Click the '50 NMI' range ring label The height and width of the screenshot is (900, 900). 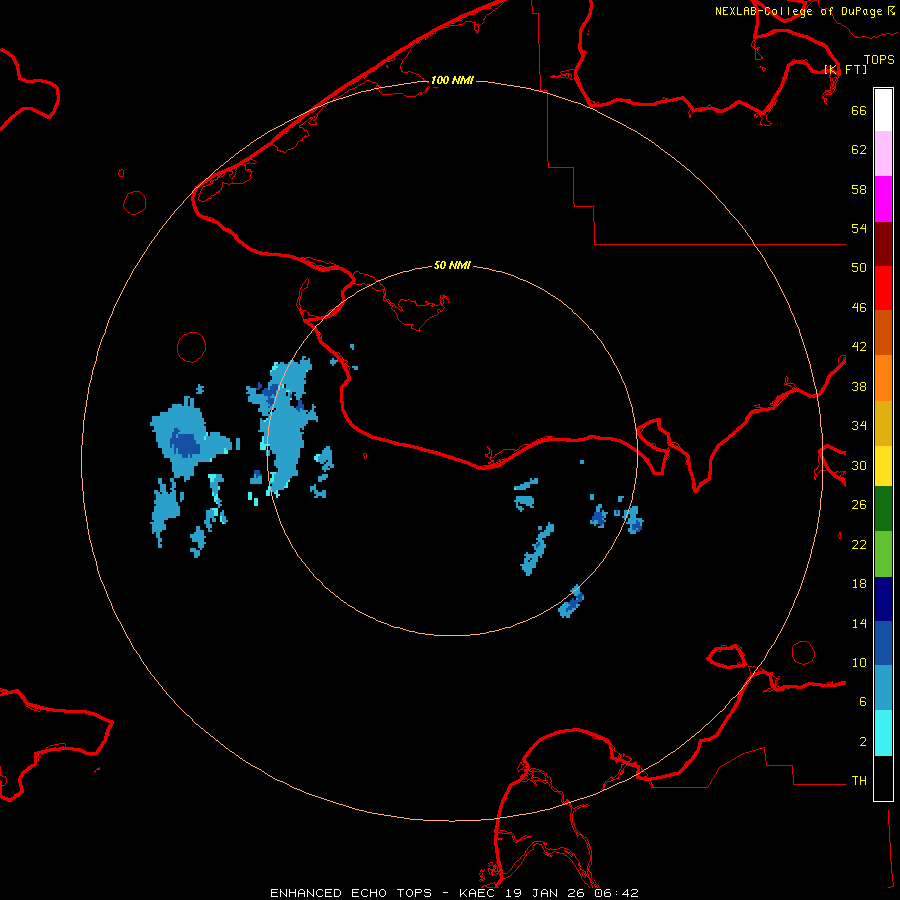[452, 265]
